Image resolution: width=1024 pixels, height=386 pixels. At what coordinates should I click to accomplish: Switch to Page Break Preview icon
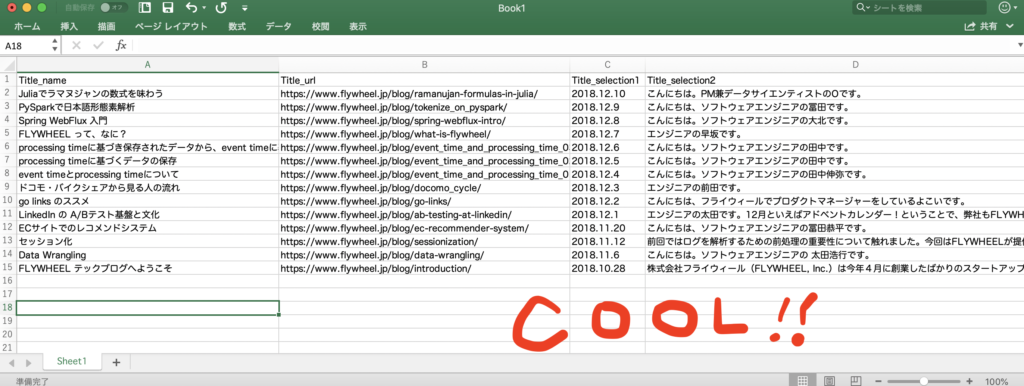coord(856,381)
